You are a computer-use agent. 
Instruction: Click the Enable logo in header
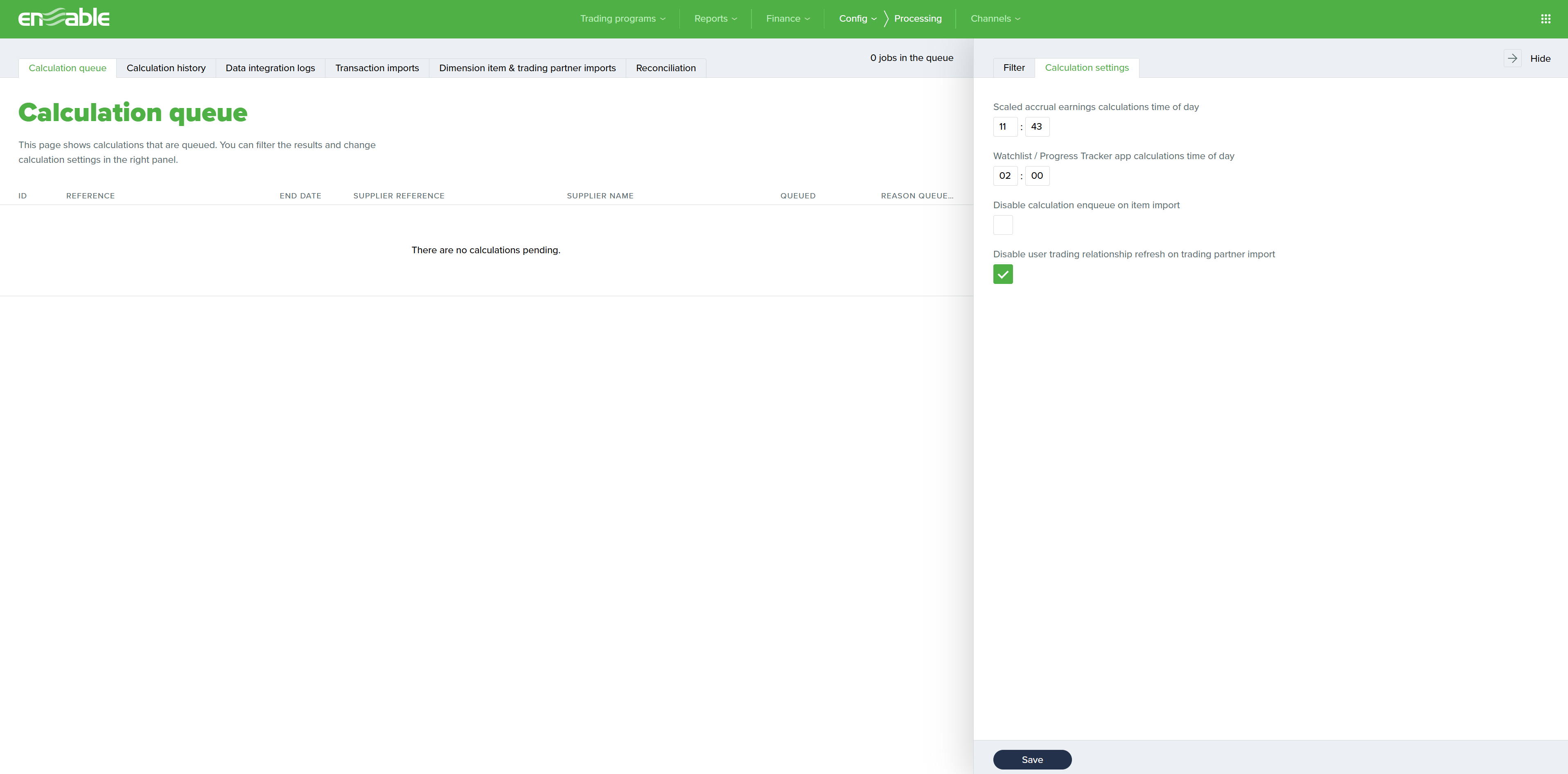click(x=64, y=18)
